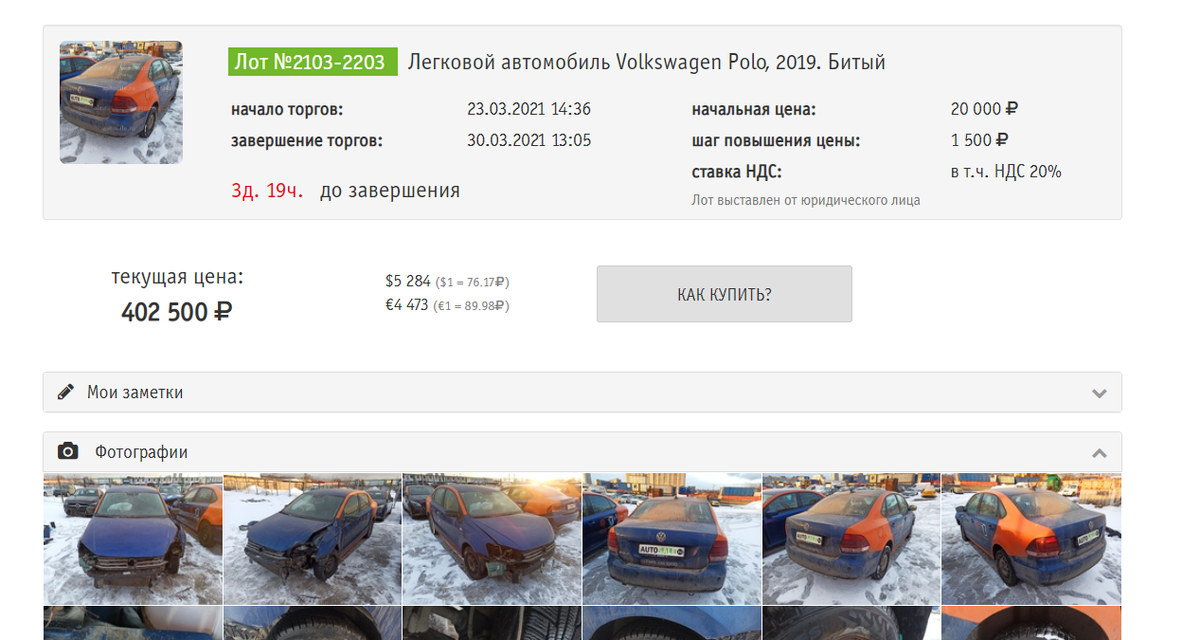This screenshot has height=640, width=1200.
Task: Open the second photo with damaged front wheel
Action: (312, 539)
